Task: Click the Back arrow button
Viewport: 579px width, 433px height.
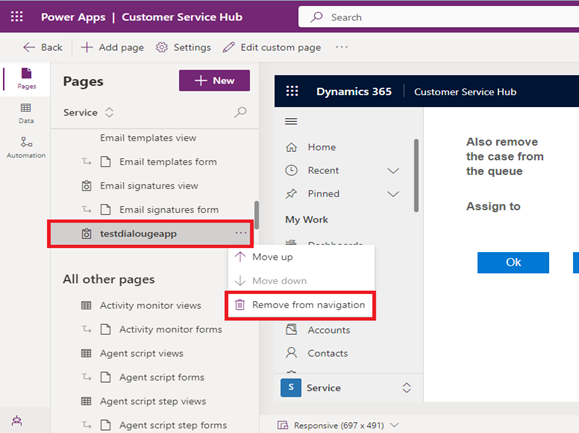Action: point(42,47)
